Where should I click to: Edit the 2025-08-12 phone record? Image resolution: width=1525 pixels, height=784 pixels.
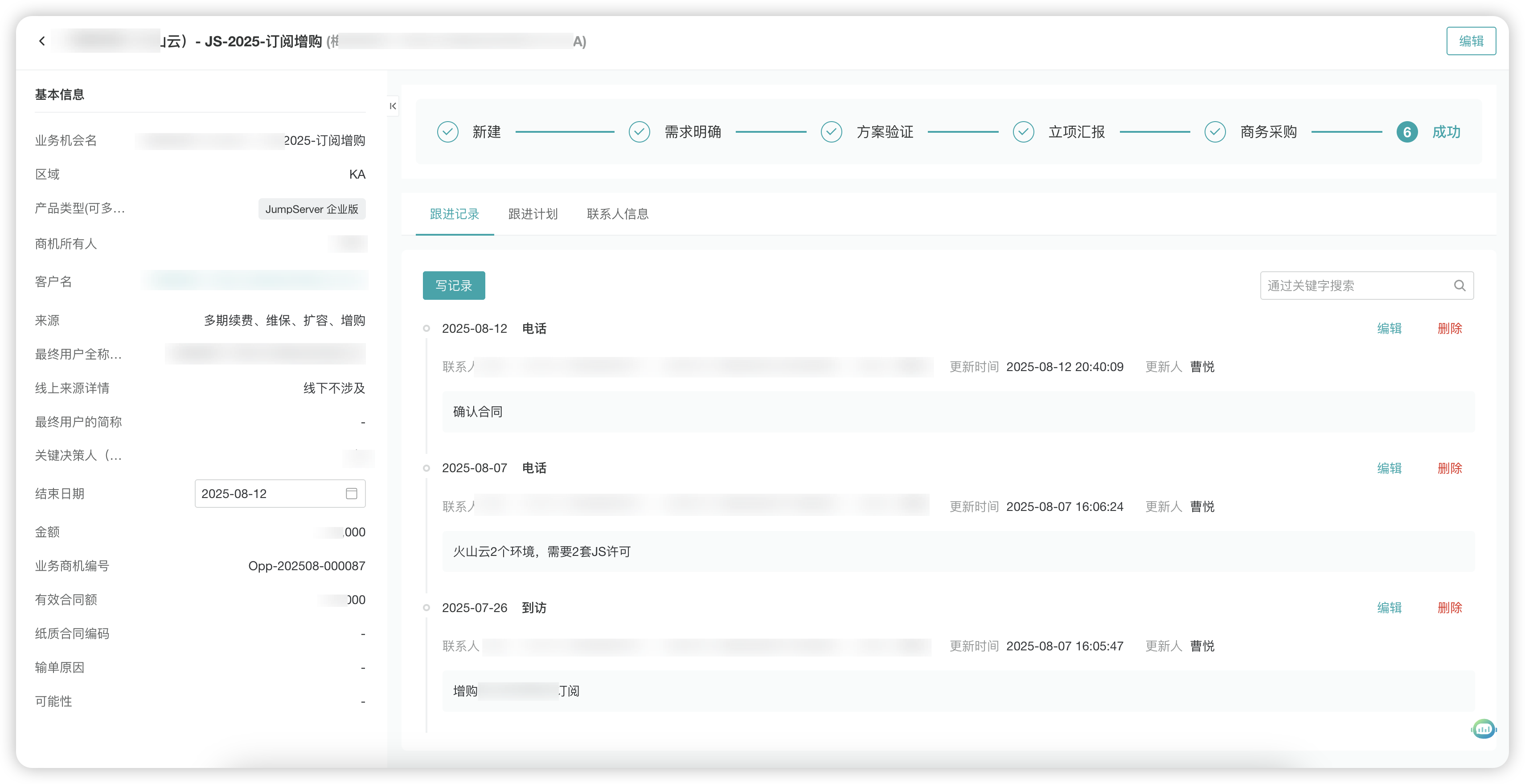coord(1389,328)
